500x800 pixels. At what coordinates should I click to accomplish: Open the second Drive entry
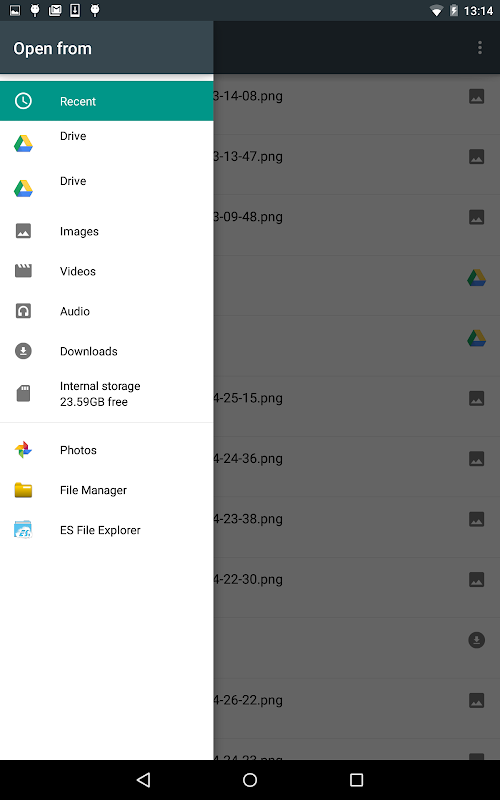pyautogui.click(x=107, y=188)
